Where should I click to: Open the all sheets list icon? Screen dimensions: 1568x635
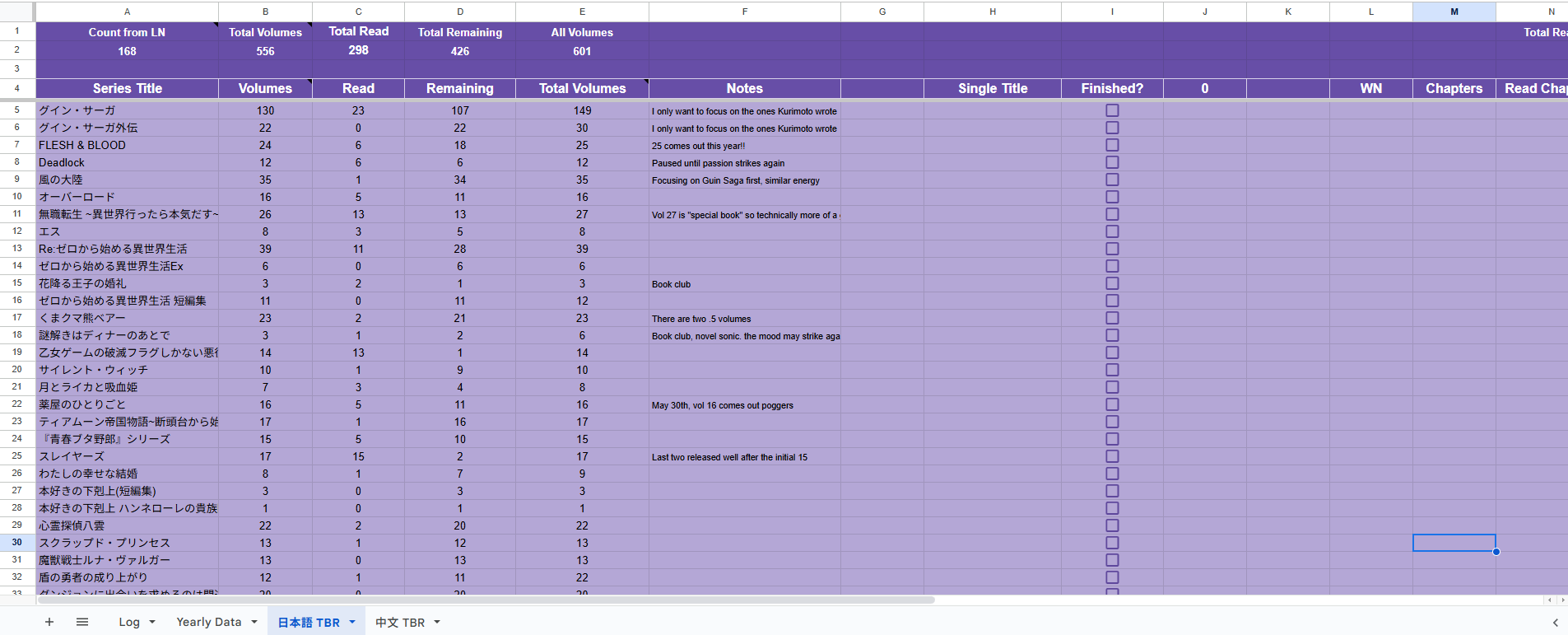pos(82,622)
